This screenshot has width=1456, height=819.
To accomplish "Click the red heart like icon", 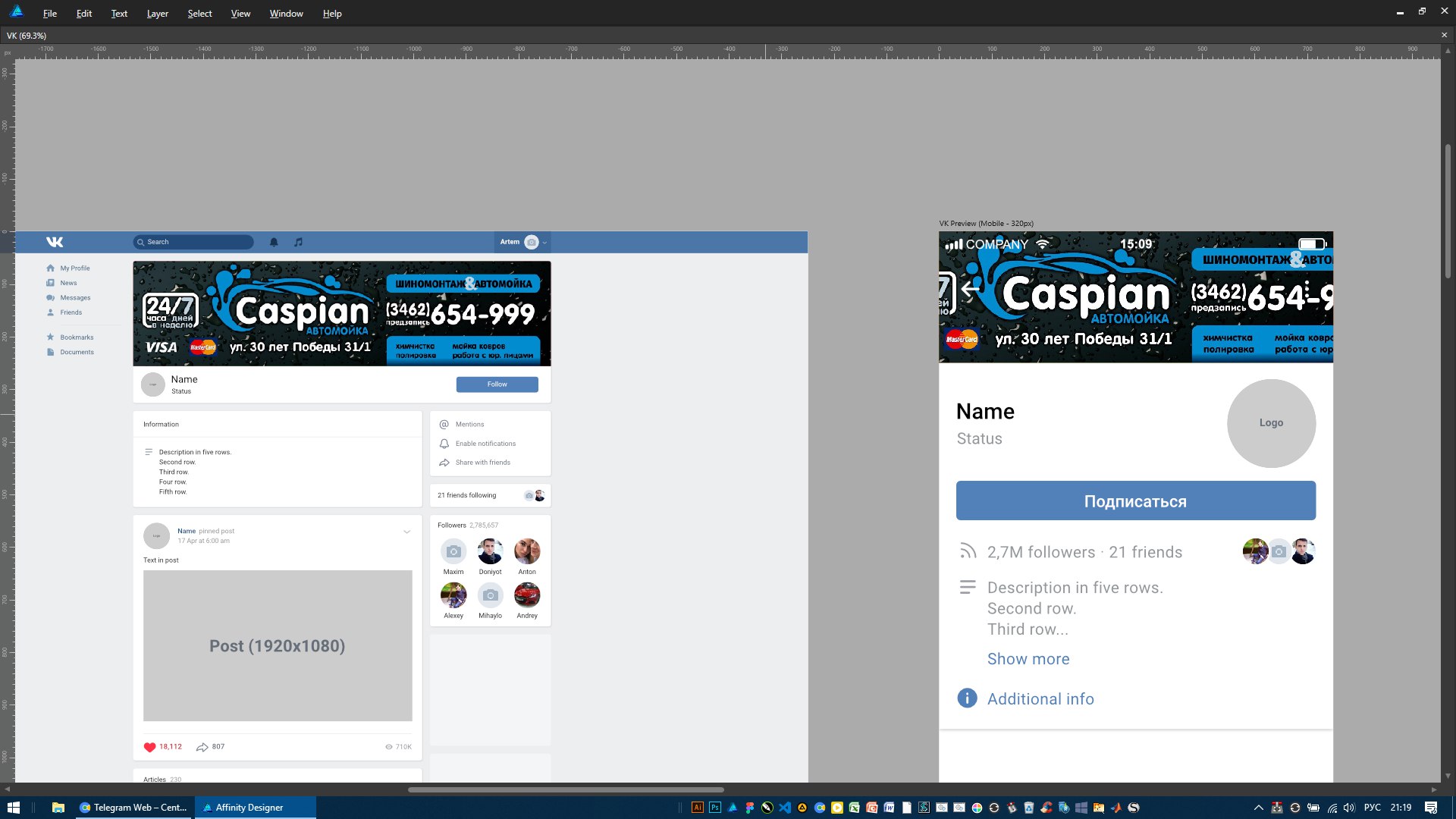I will click(x=149, y=747).
